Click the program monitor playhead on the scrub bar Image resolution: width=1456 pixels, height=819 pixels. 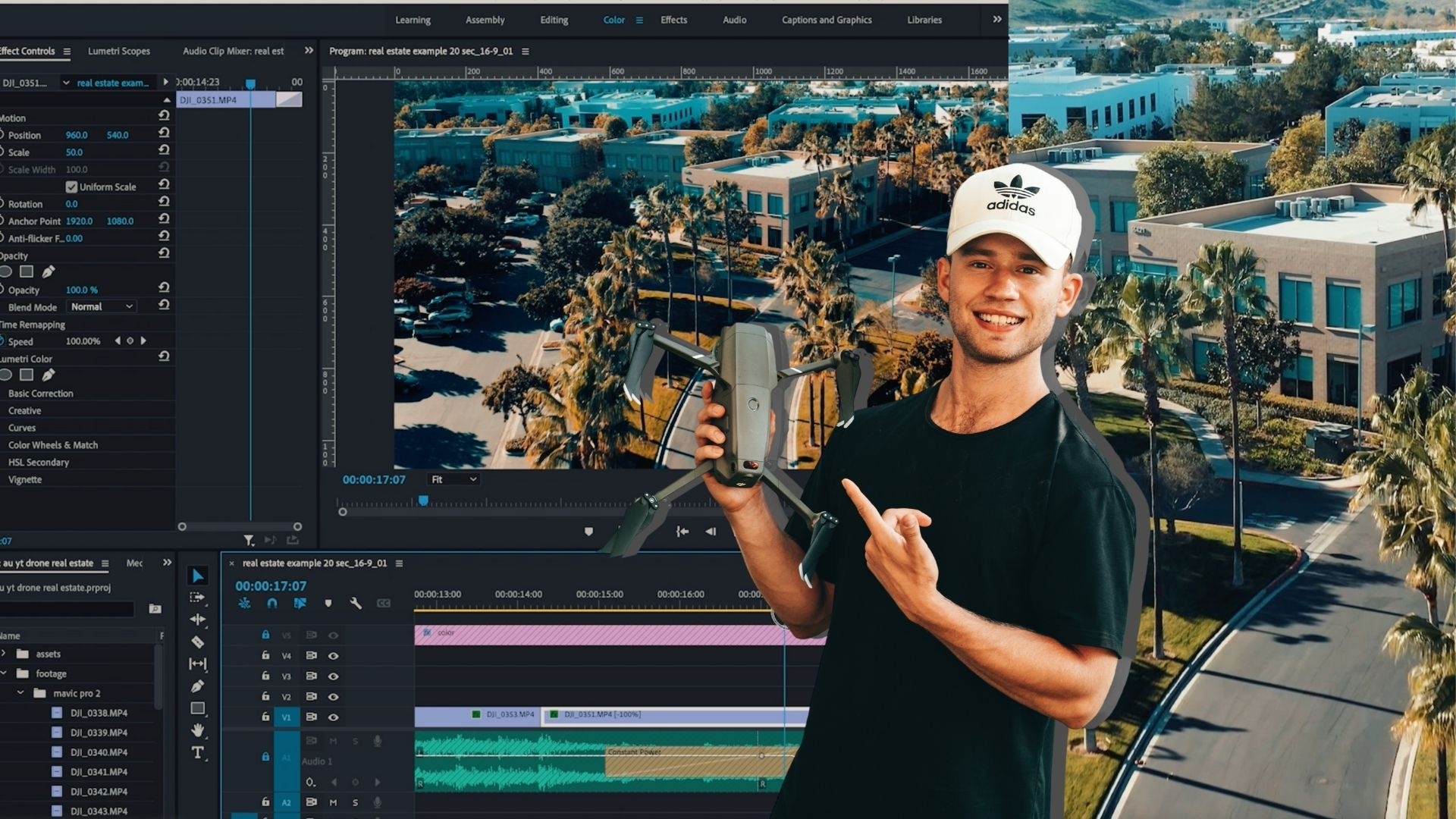423,500
